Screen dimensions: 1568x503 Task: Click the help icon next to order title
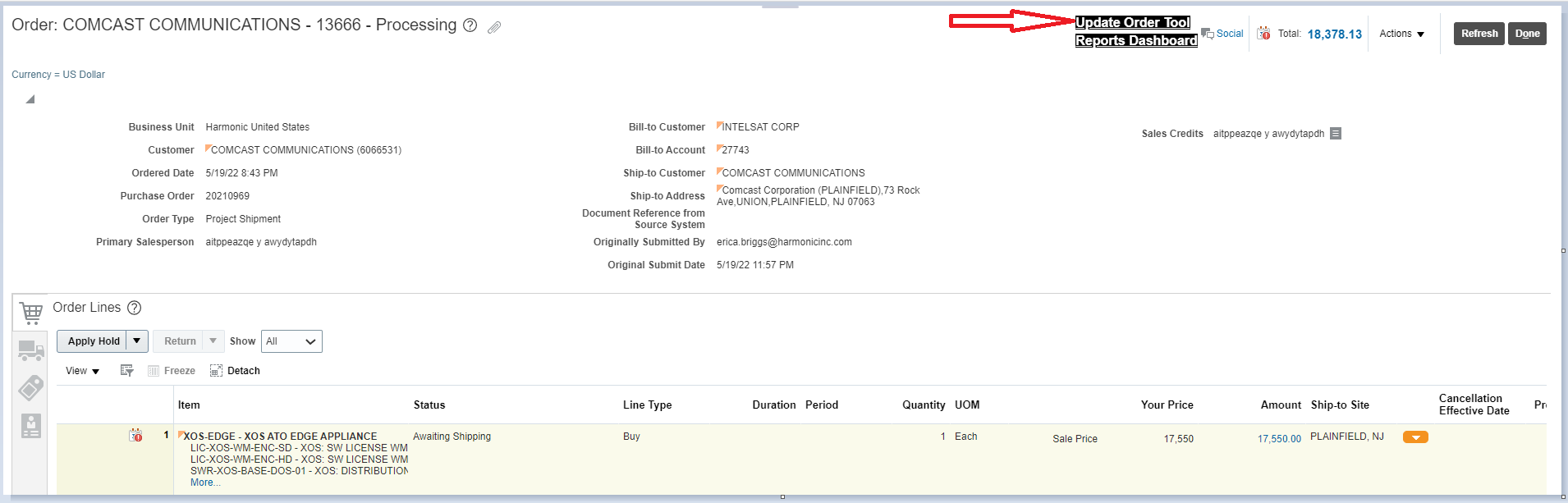(x=470, y=25)
